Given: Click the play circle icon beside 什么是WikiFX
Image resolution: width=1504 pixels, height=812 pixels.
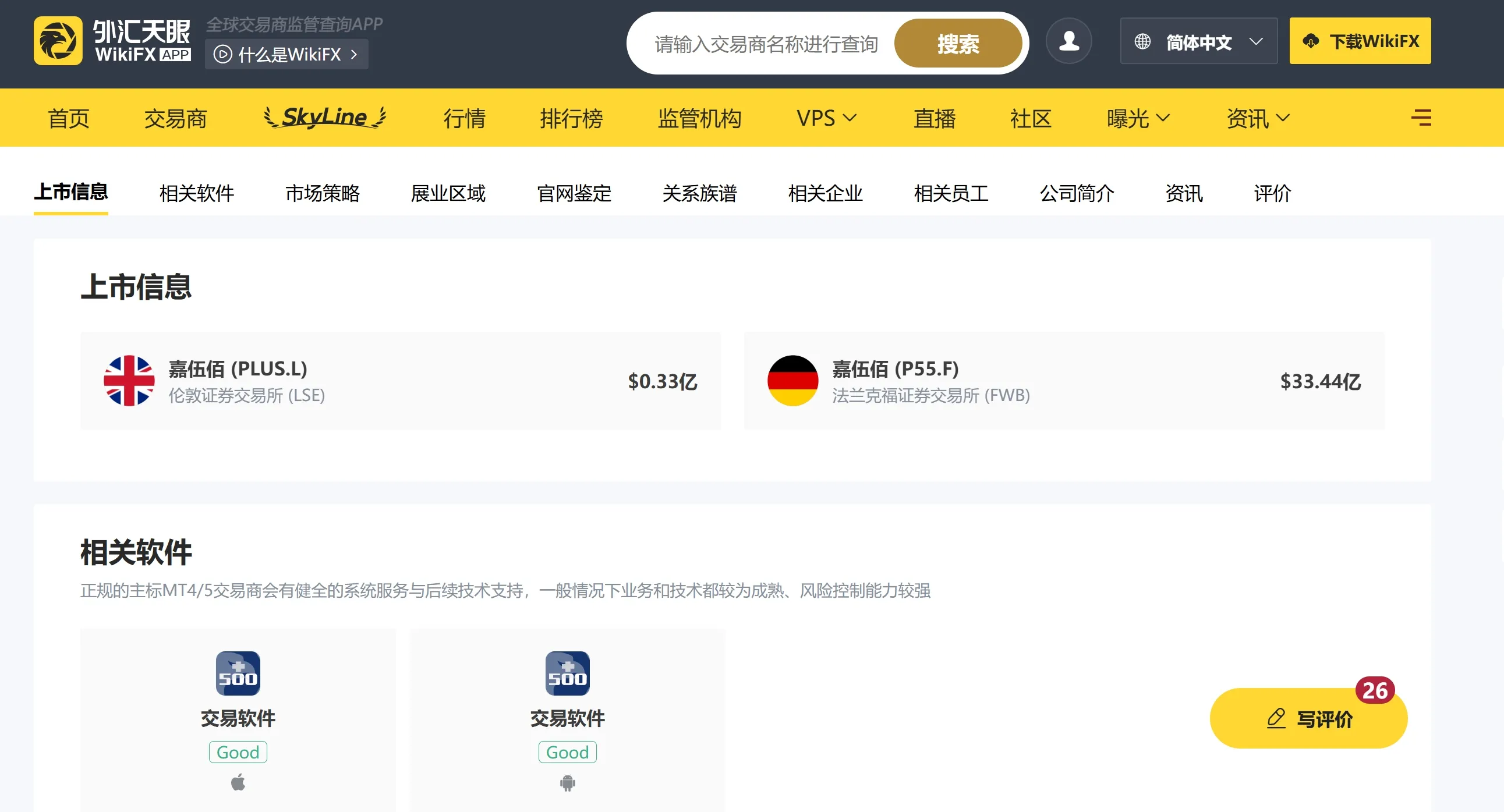Looking at the screenshot, I should pos(222,54).
